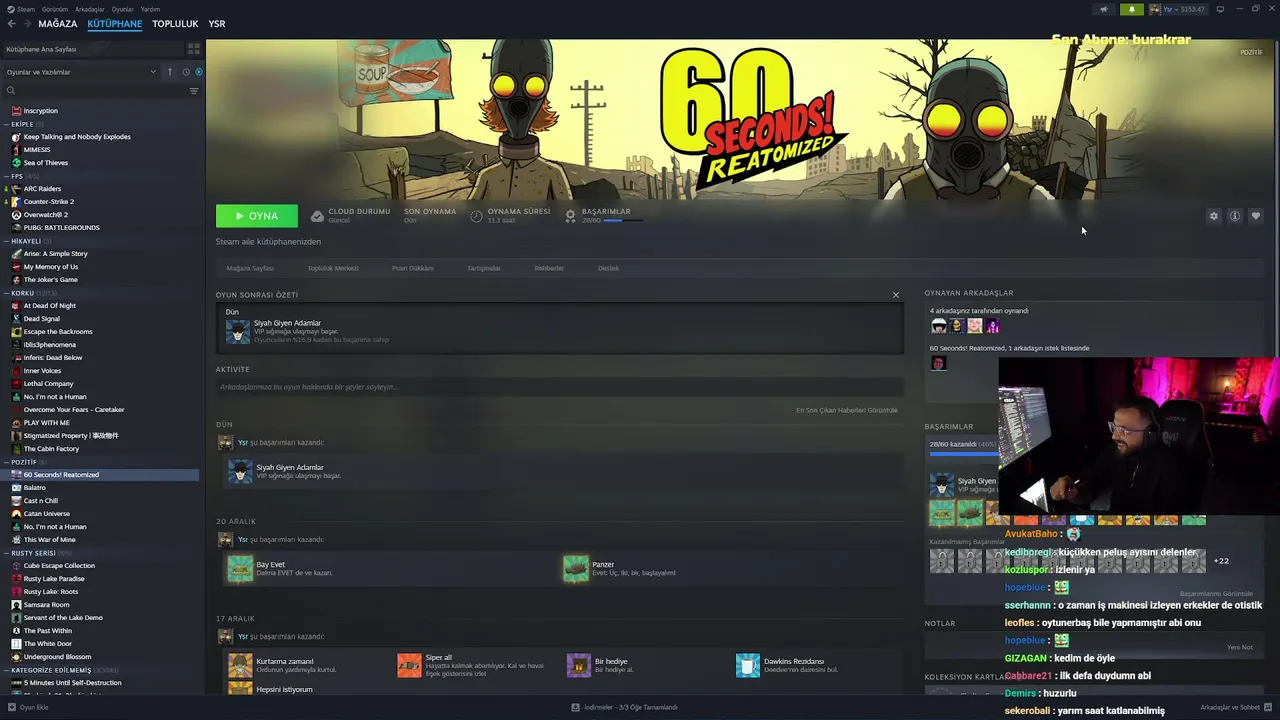The height and width of the screenshot is (720, 1280).
Task: Add game to favorites with heart icon
Action: click(x=1256, y=216)
